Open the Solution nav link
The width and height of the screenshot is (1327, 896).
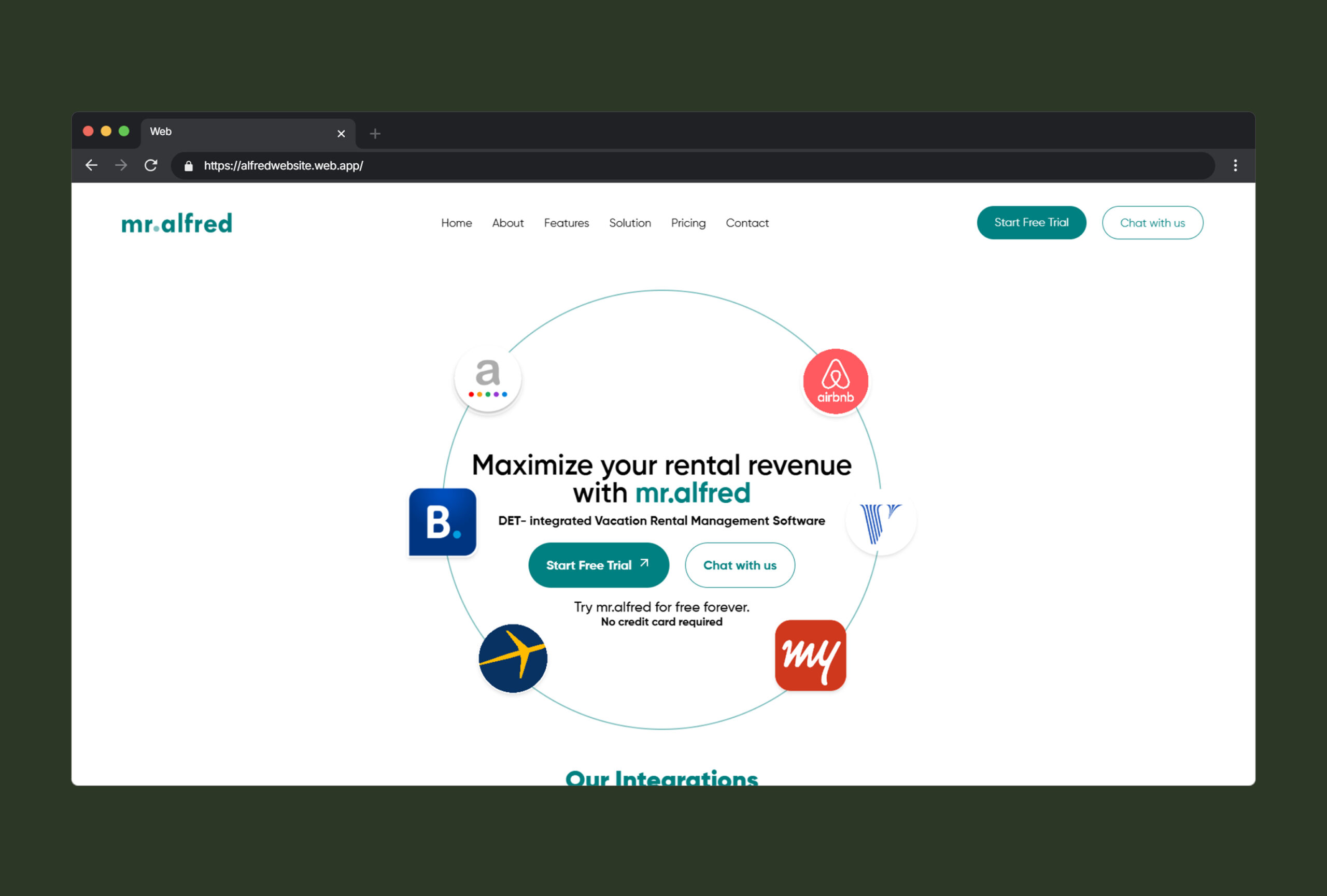click(630, 223)
